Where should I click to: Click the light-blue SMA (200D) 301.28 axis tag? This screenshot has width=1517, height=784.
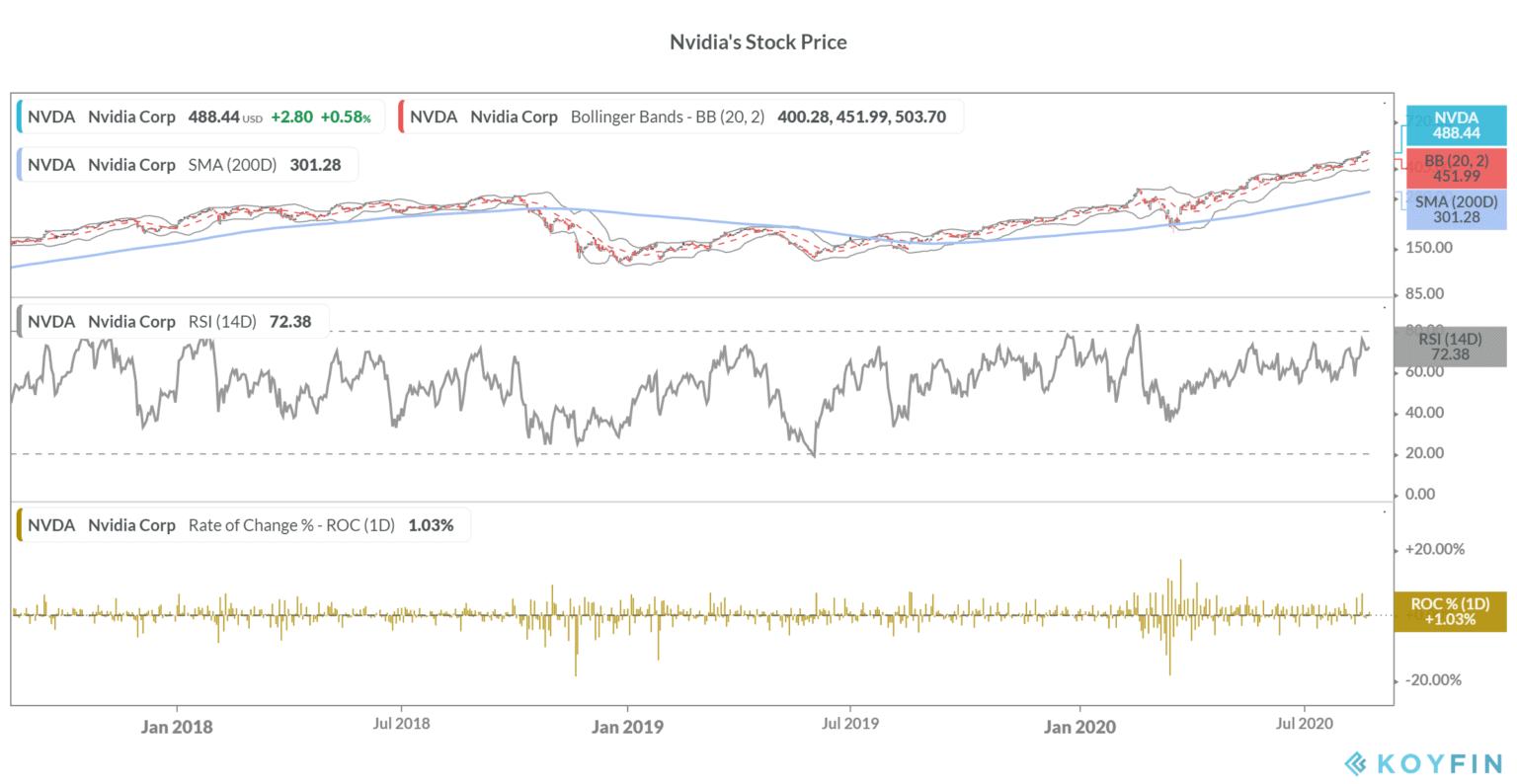[1456, 209]
